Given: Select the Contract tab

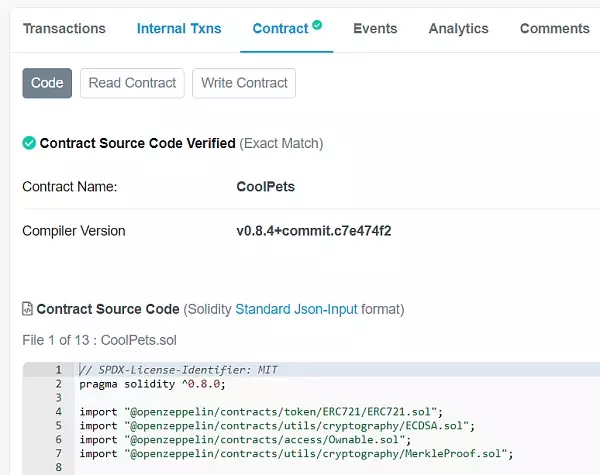Looking at the screenshot, I should click(x=280, y=29).
